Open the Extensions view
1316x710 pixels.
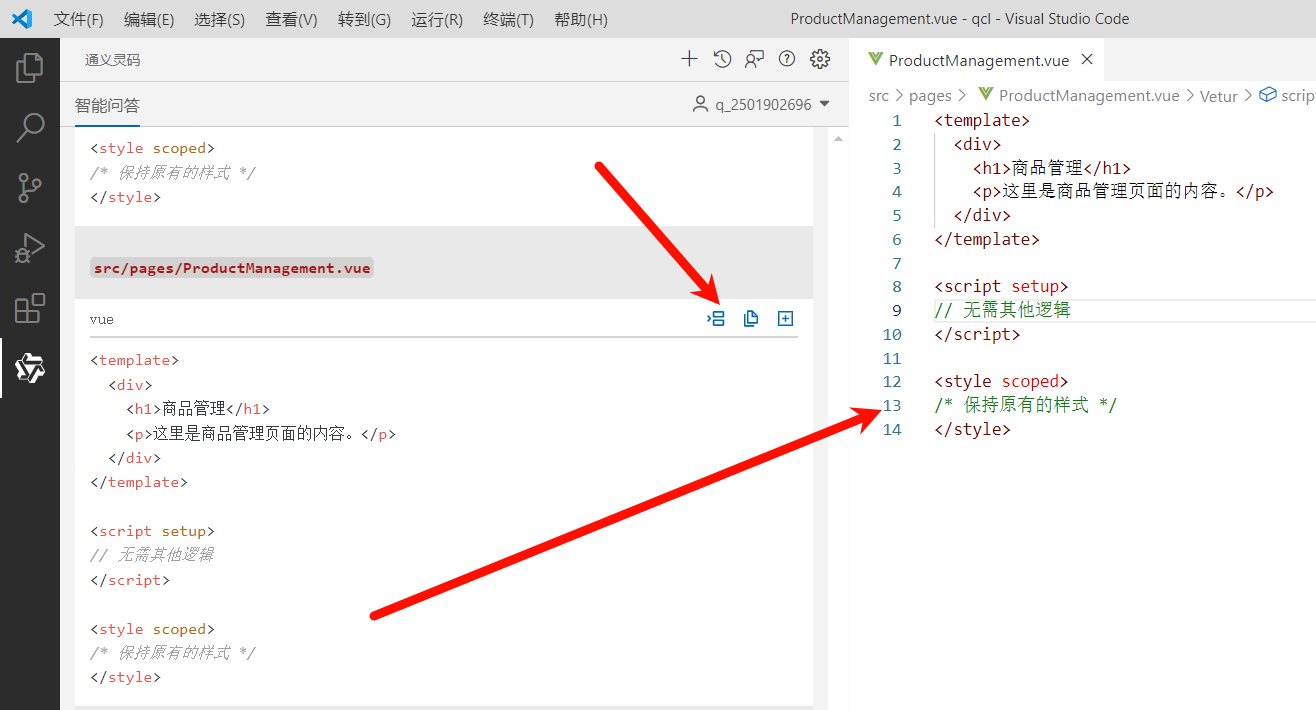[30, 308]
